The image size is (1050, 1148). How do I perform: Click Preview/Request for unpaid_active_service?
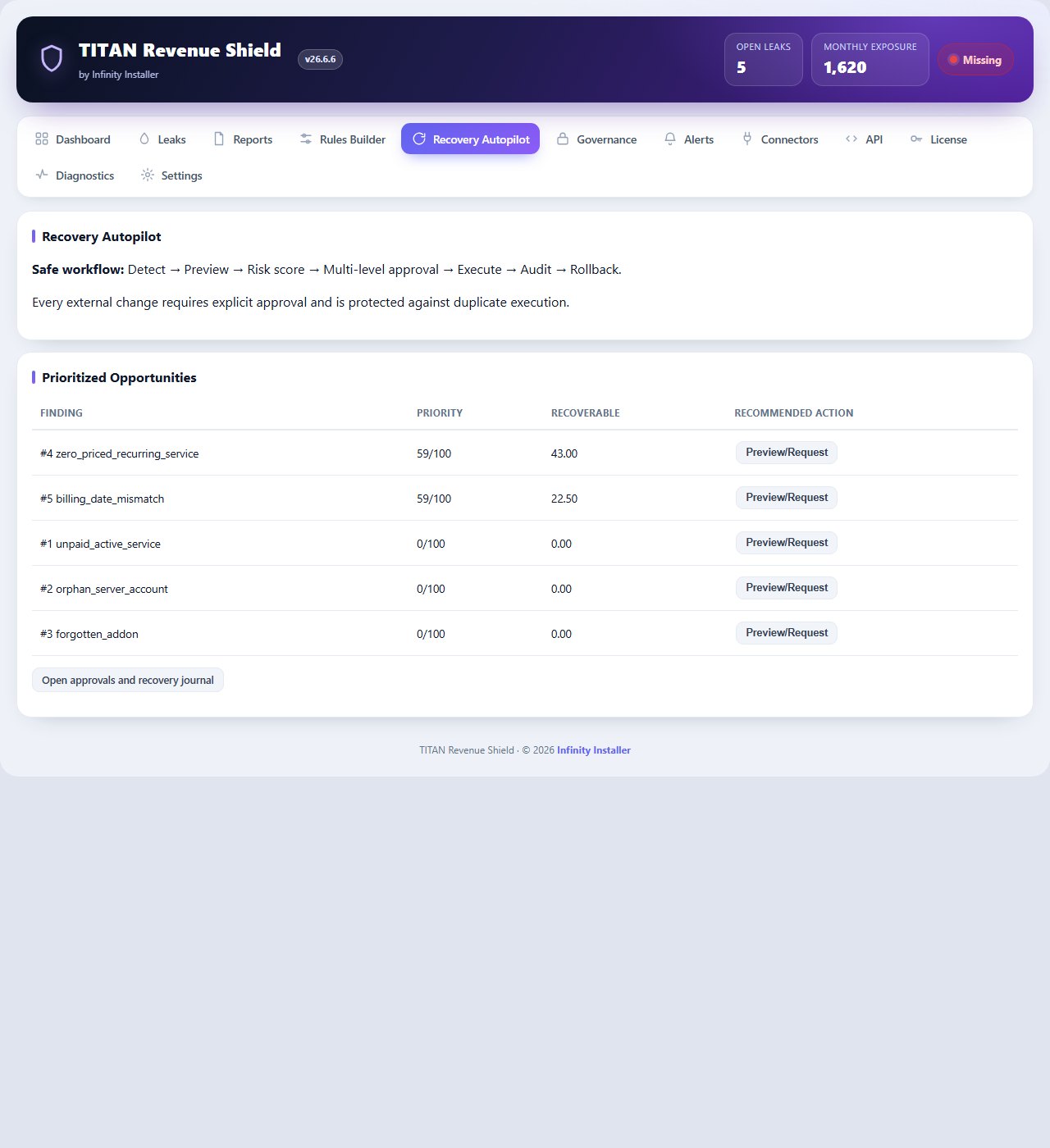(x=787, y=543)
